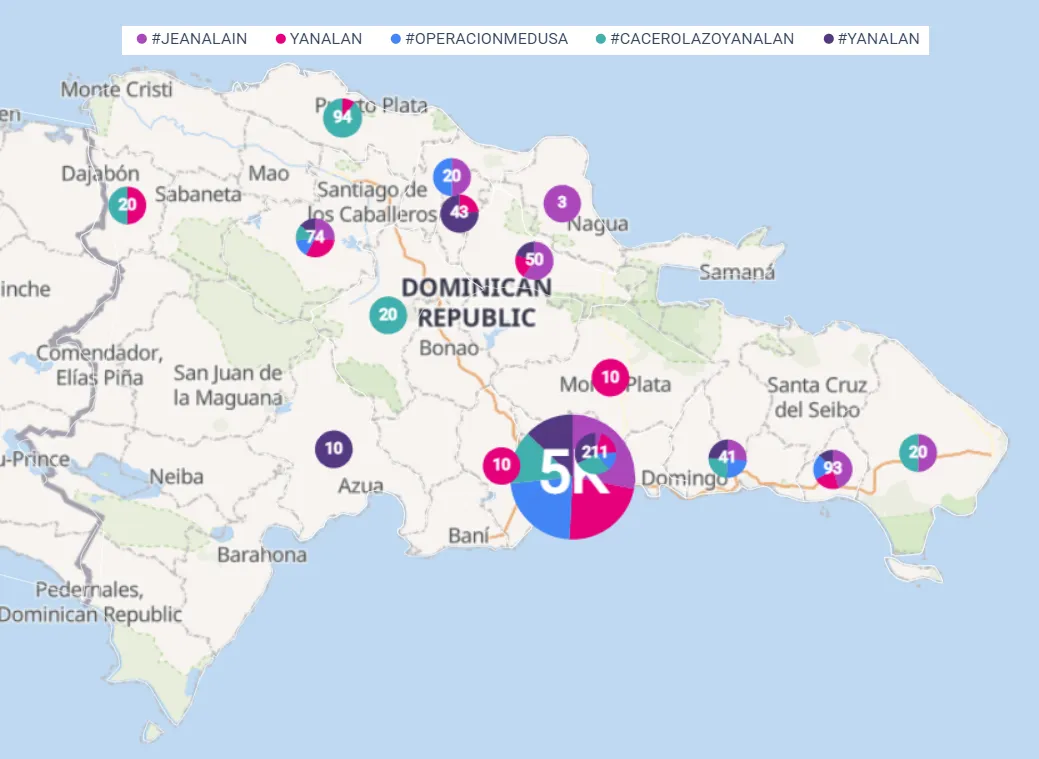This screenshot has height=759, width=1039.
Task: Select the 74 pie cluster marker
Action: (x=315, y=238)
